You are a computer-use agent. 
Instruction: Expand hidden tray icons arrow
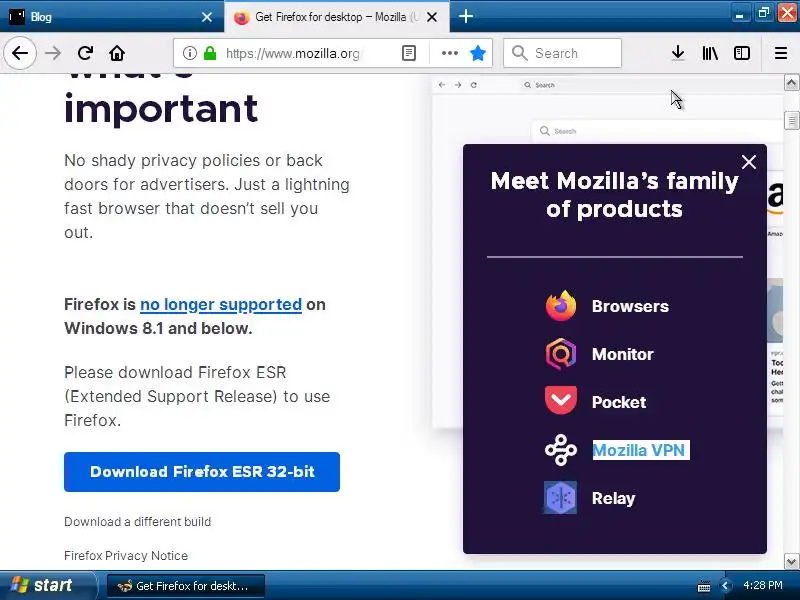click(x=725, y=586)
